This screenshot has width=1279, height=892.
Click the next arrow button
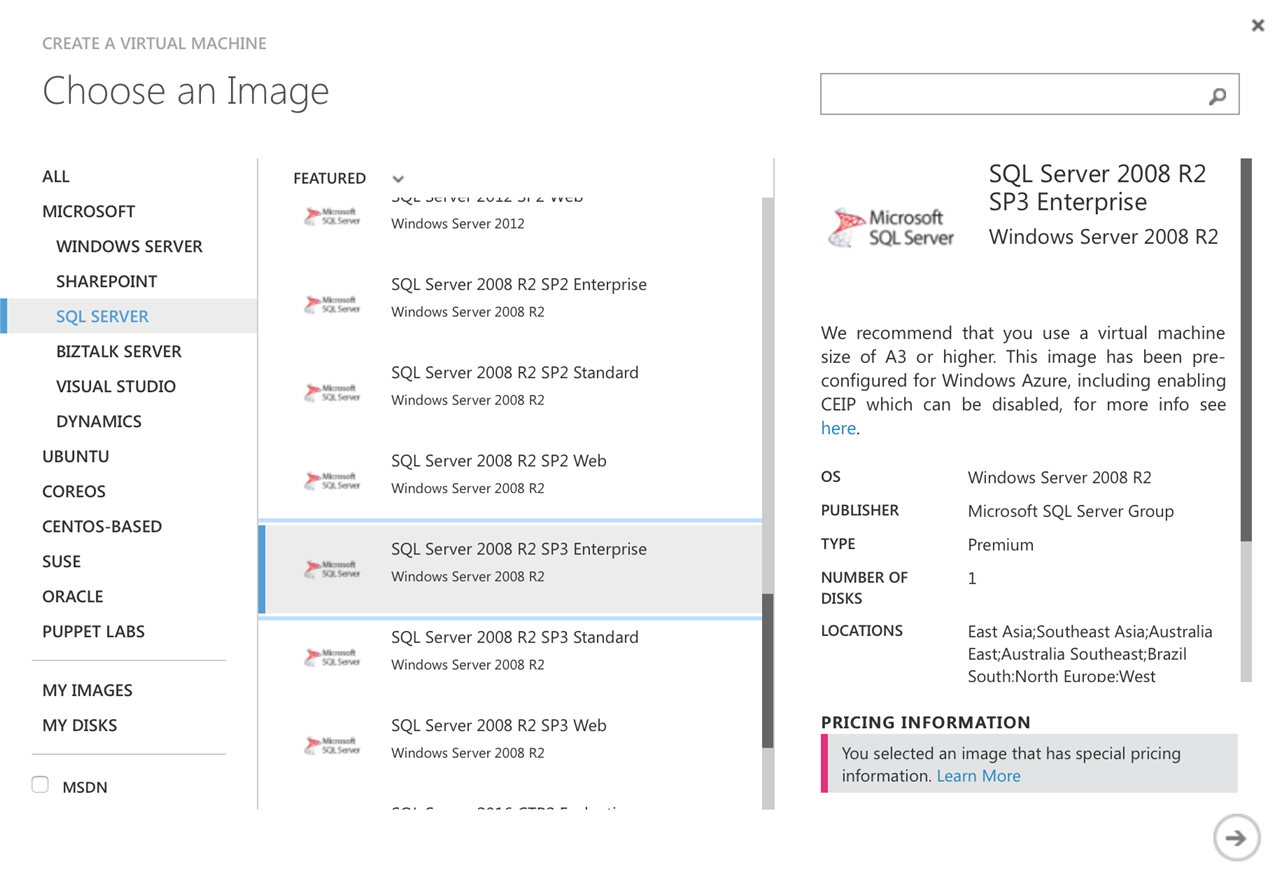click(x=1236, y=838)
